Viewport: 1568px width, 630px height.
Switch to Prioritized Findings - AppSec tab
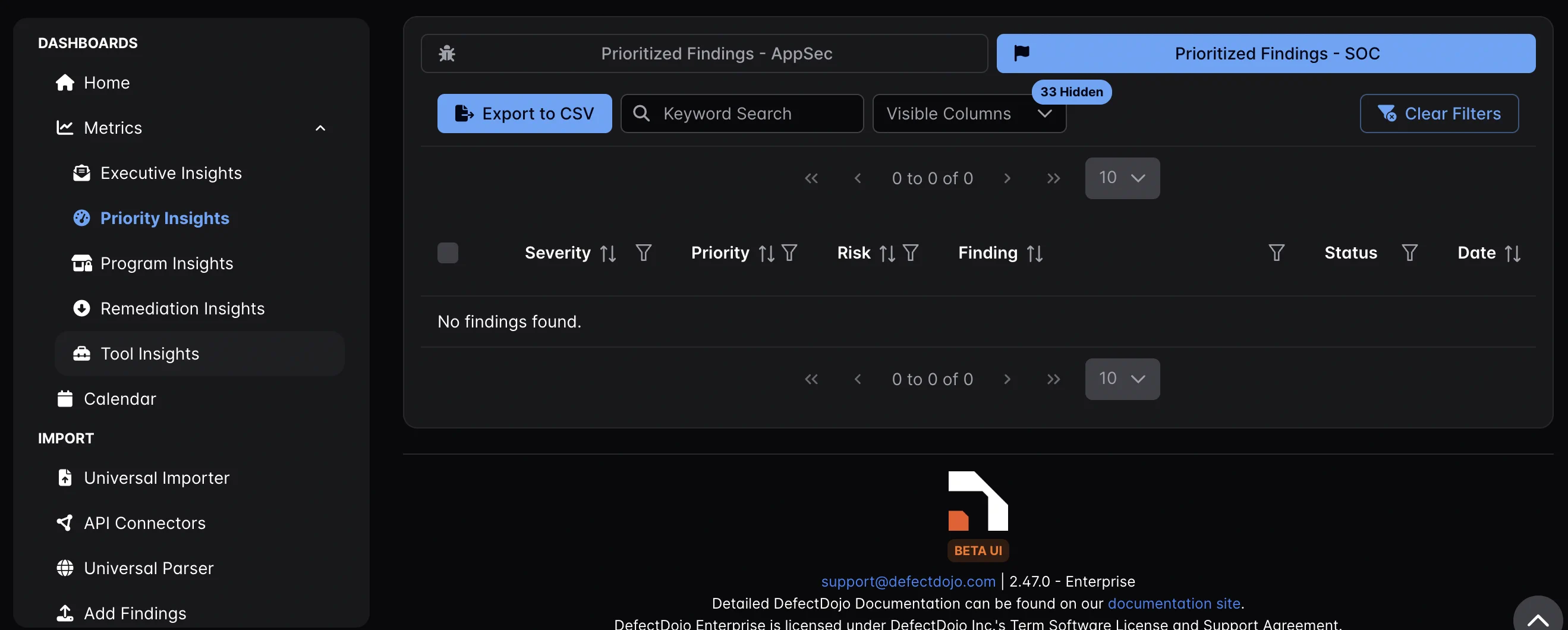[704, 53]
